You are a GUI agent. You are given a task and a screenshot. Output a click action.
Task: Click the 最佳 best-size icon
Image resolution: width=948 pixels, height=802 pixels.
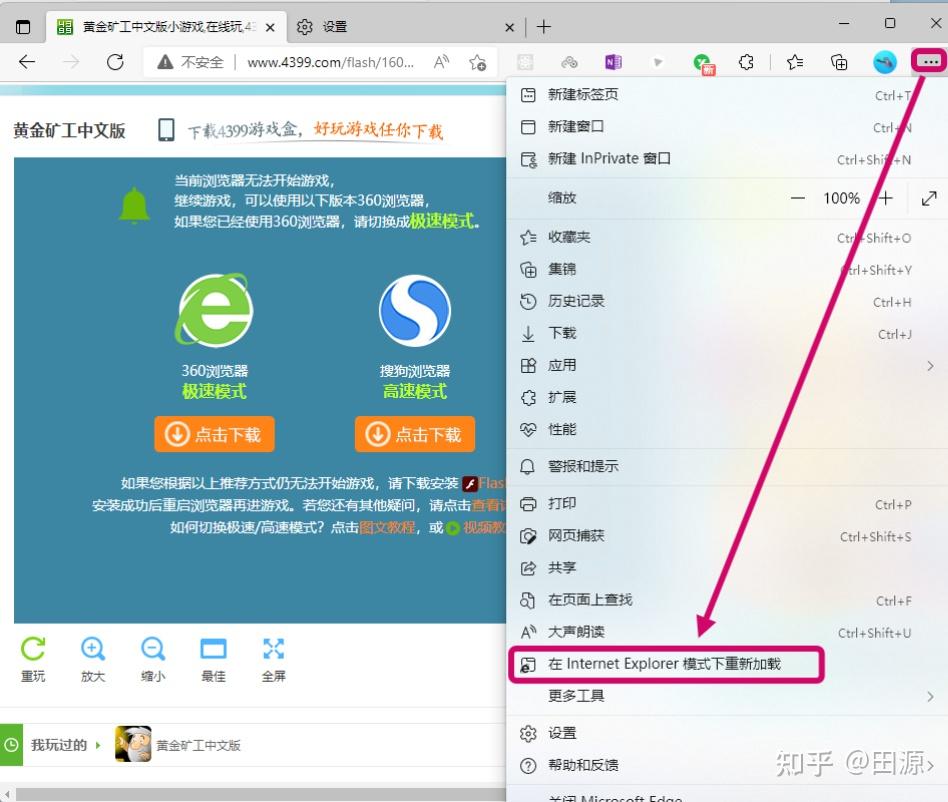[x=213, y=649]
